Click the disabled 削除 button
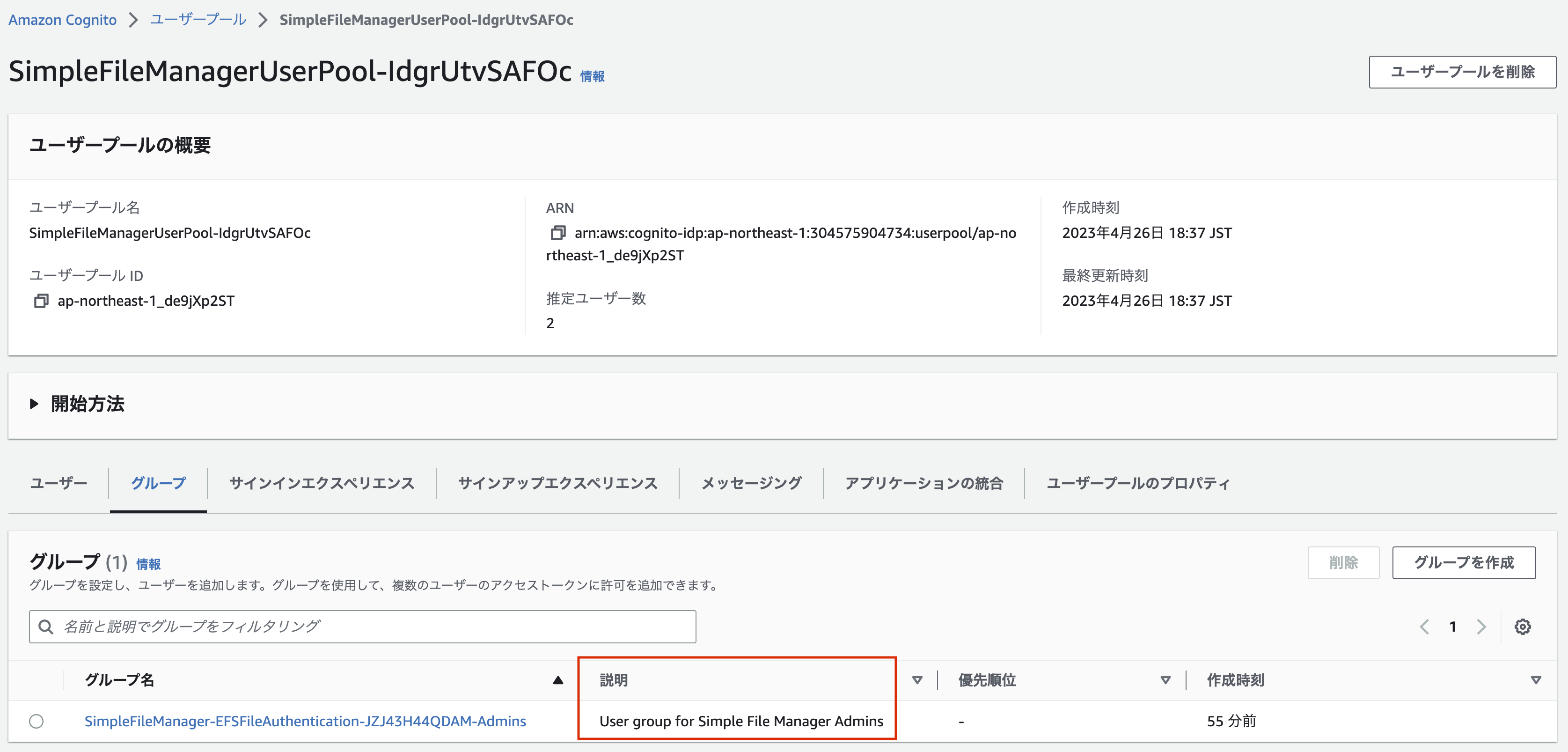The image size is (1568, 752). pos(1343,563)
